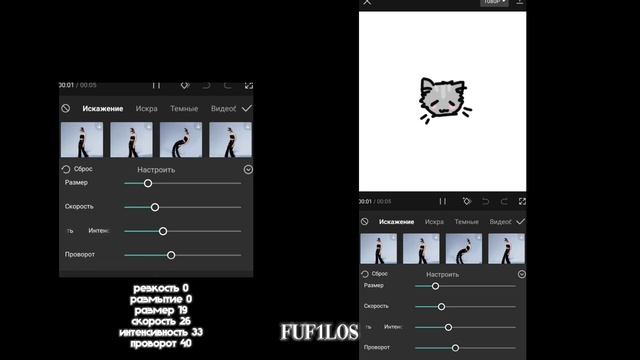Click Размер slider handle in left panel
Viewport: 640px width, 360px height.
148,183
